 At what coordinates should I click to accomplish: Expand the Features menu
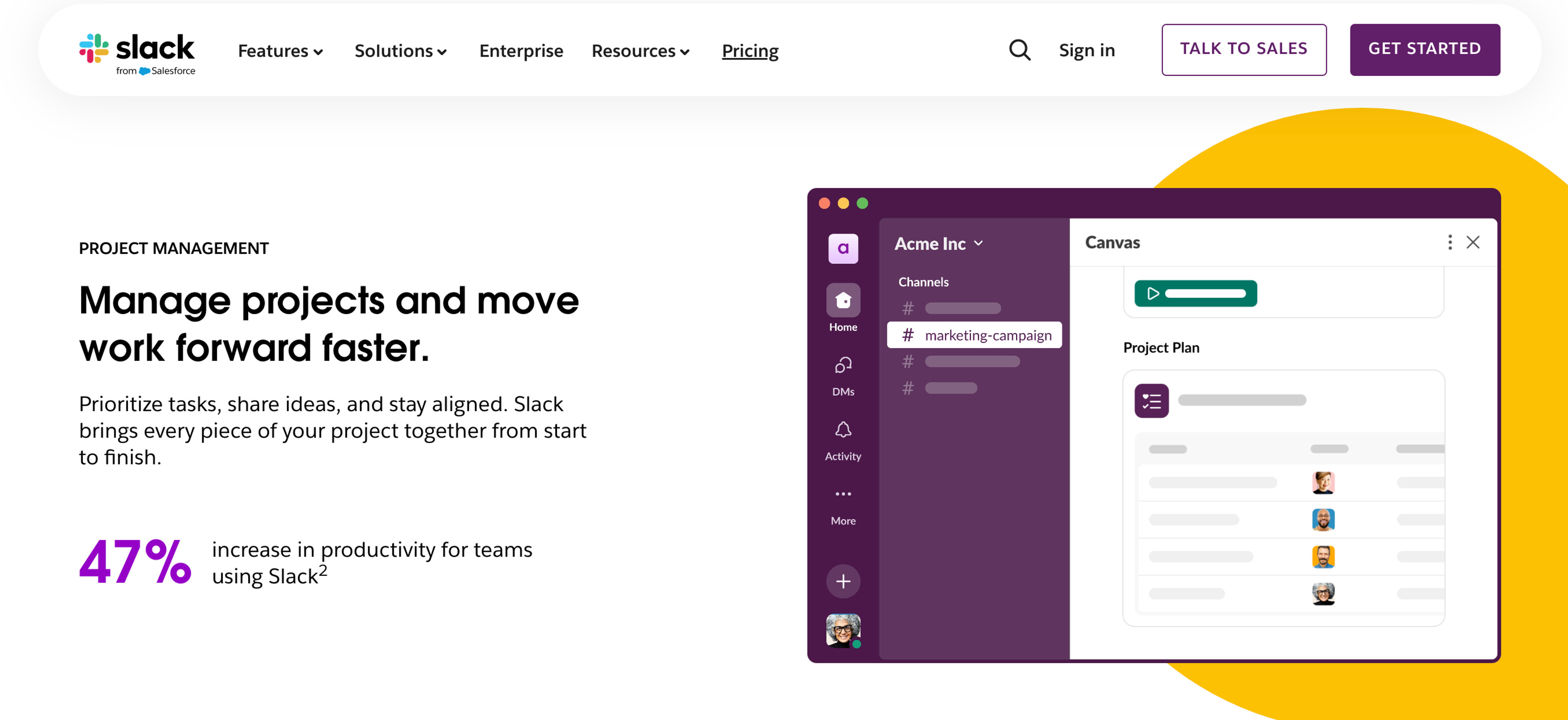point(280,51)
